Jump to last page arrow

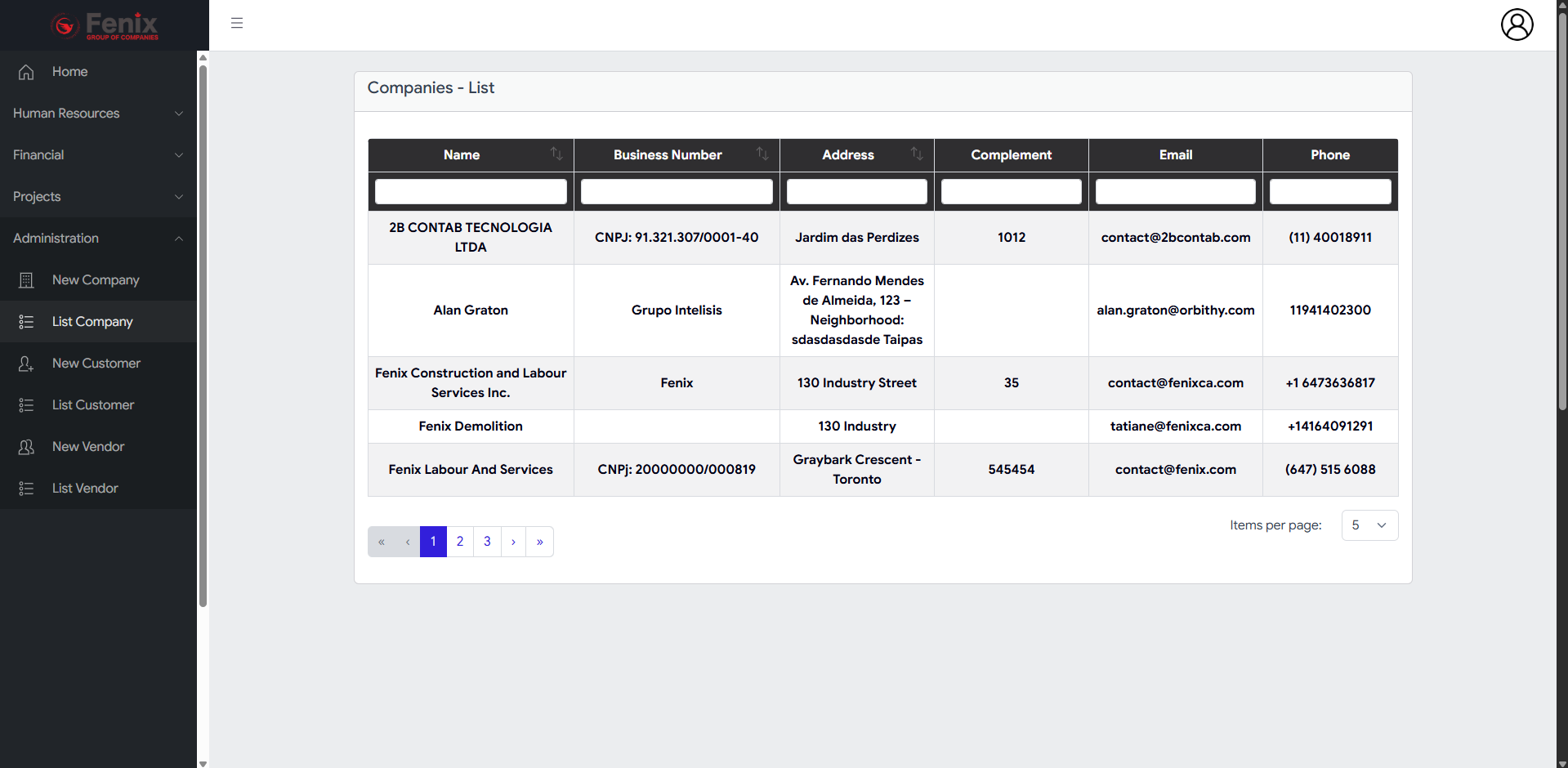(x=540, y=542)
